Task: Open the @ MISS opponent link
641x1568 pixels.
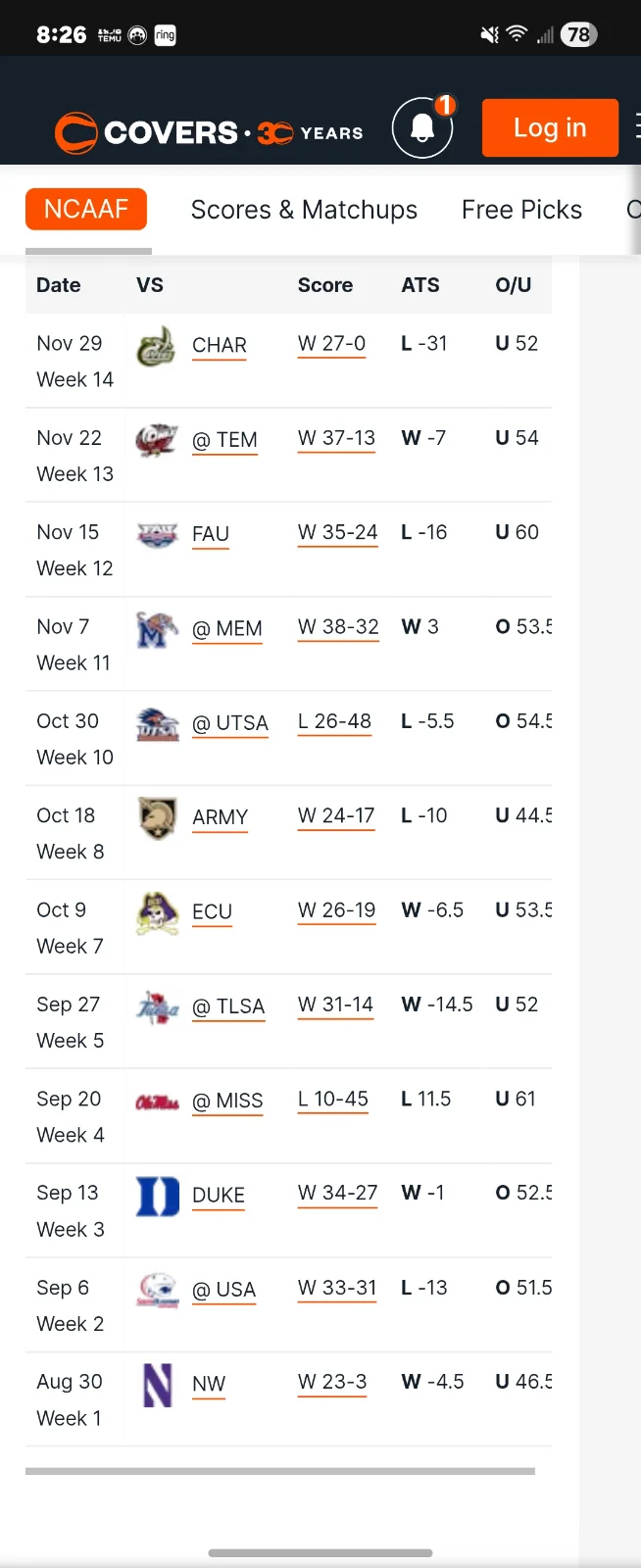Action: pyautogui.click(x=227, y=1102)
